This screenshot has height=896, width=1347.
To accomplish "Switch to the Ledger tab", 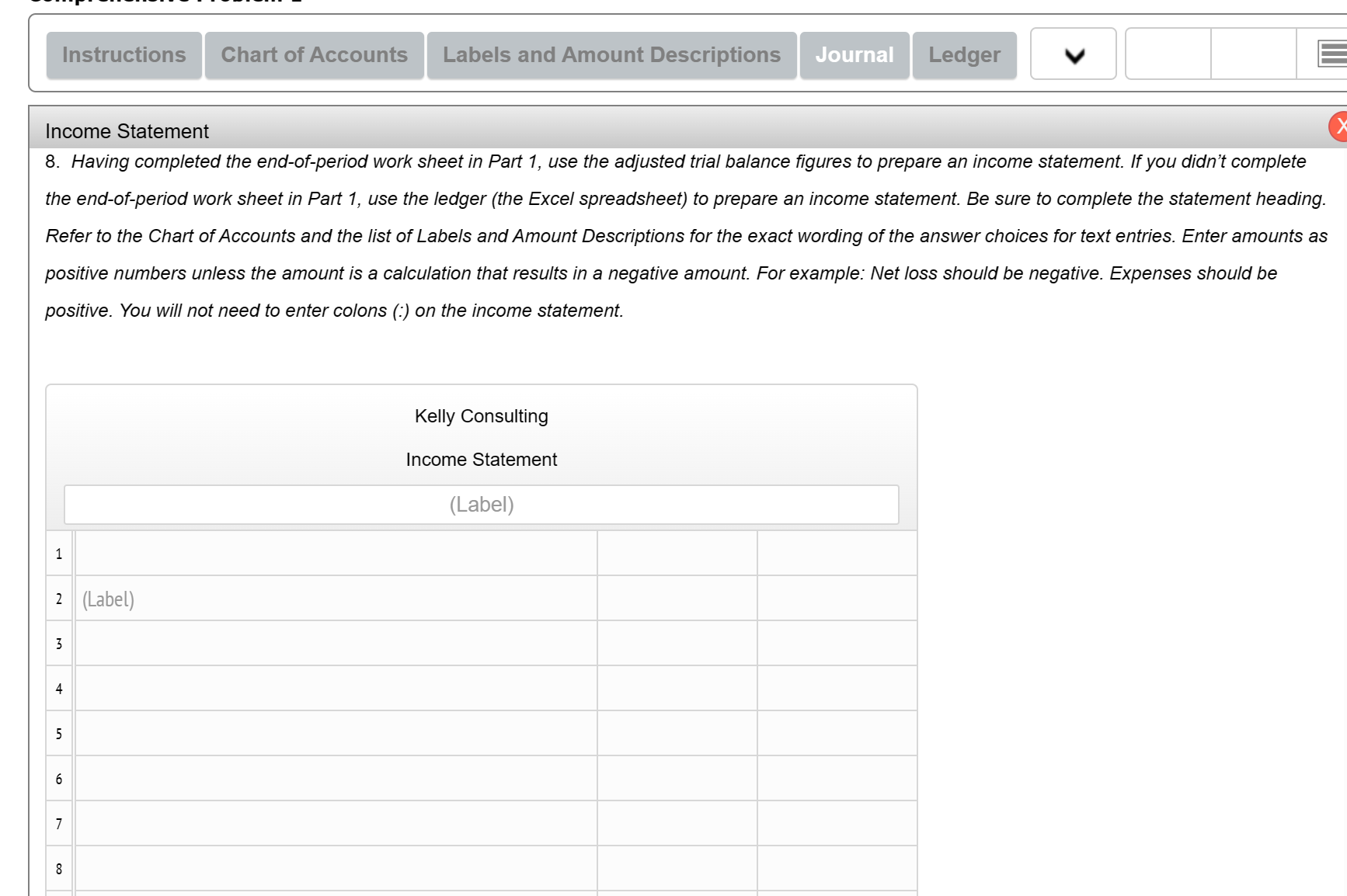I will pyautogui.click(x=964, y=54).
